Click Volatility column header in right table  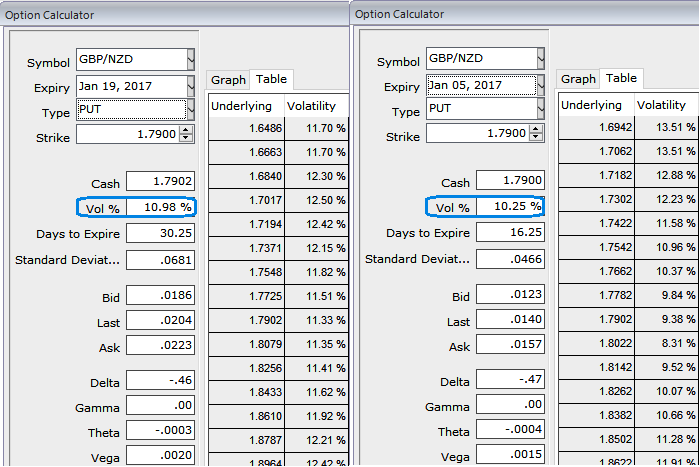[667, 105]
